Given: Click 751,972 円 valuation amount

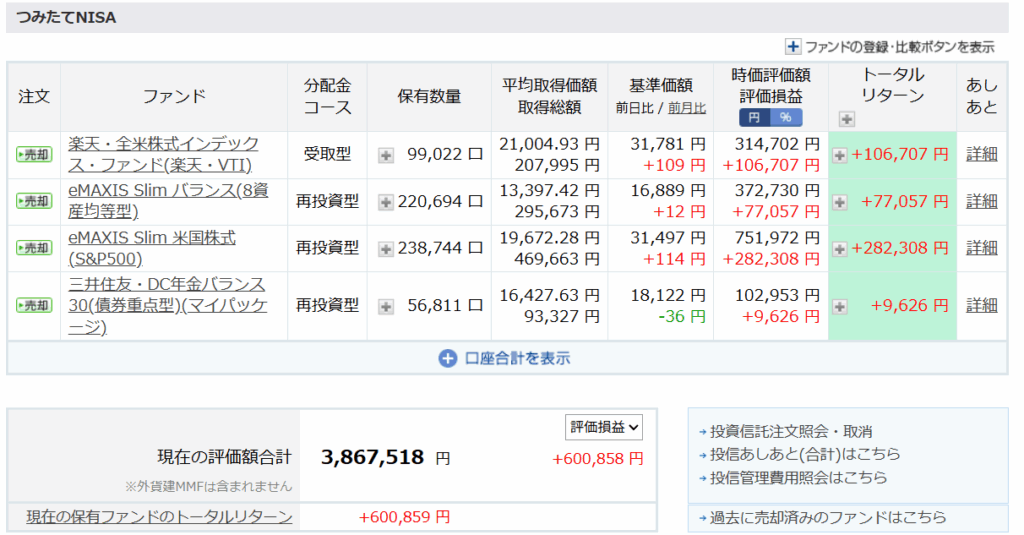Looking at the screenshot, I should (x=776, y=238).
